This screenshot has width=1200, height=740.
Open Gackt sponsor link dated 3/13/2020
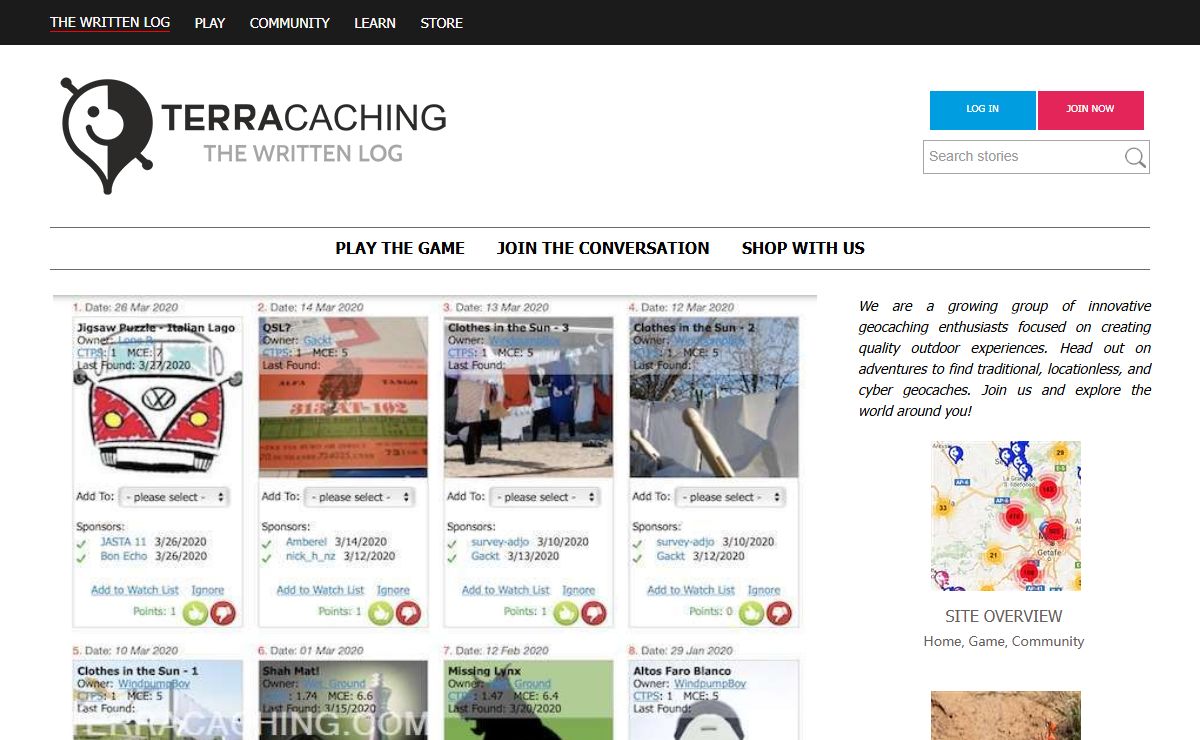point(485,556)
